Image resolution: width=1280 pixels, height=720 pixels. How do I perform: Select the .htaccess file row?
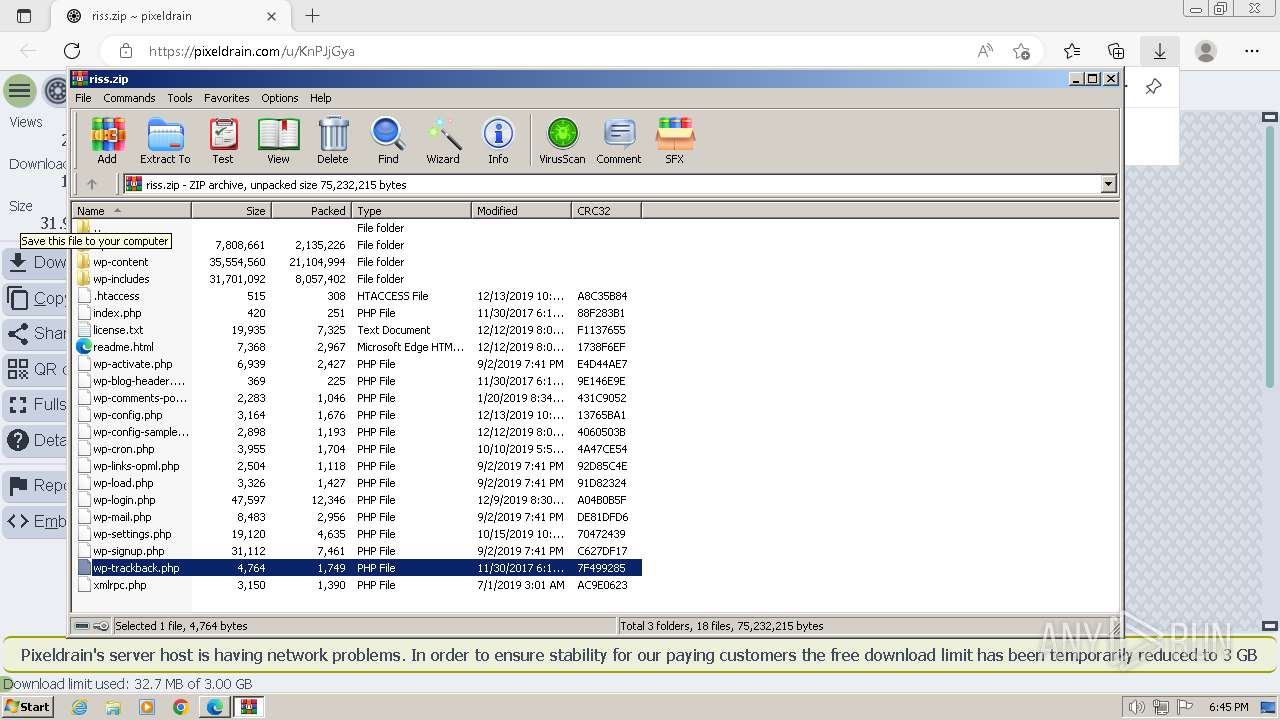coord(359,296)
